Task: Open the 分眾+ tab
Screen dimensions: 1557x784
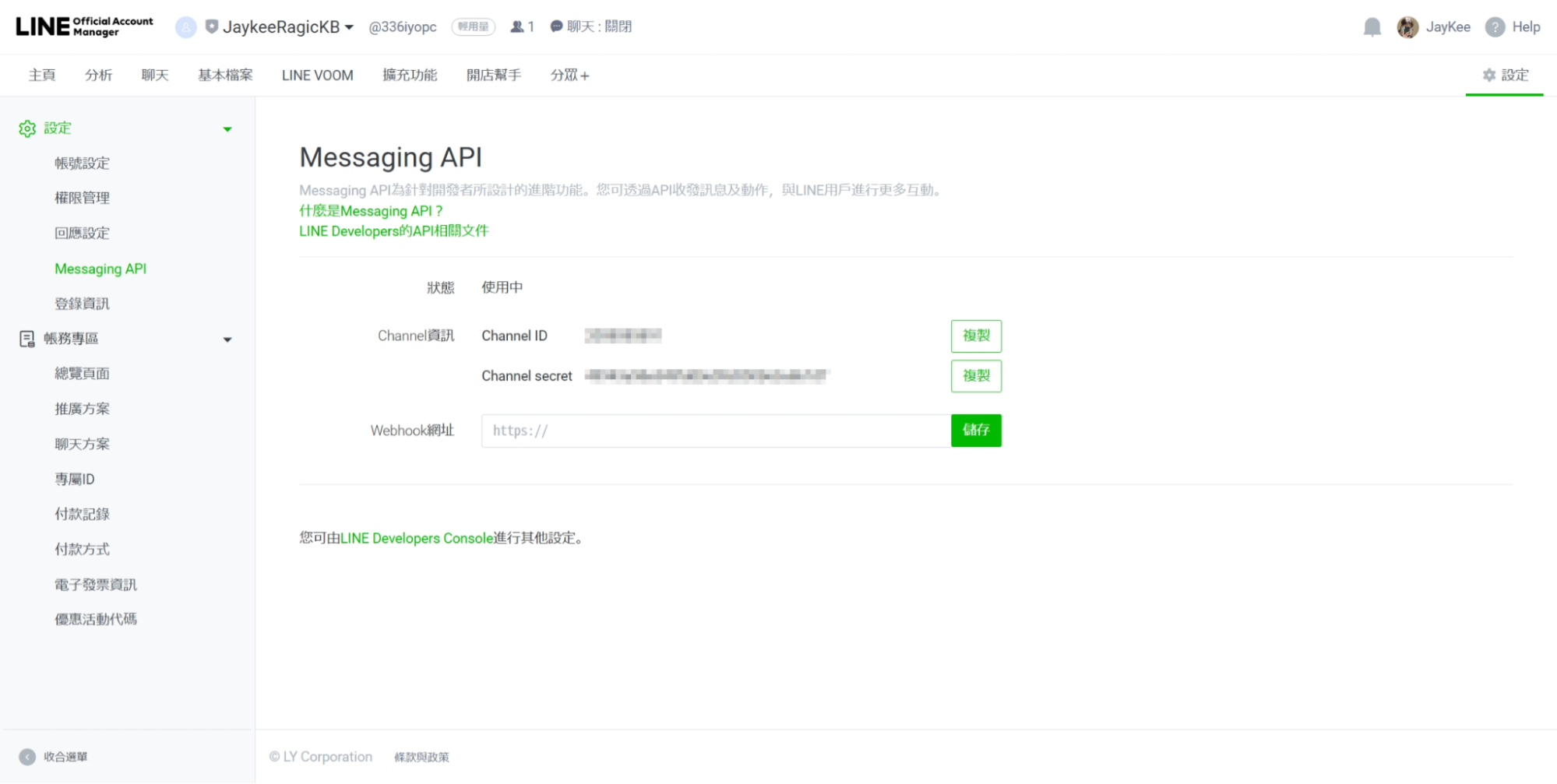Action: pos(569,75)
